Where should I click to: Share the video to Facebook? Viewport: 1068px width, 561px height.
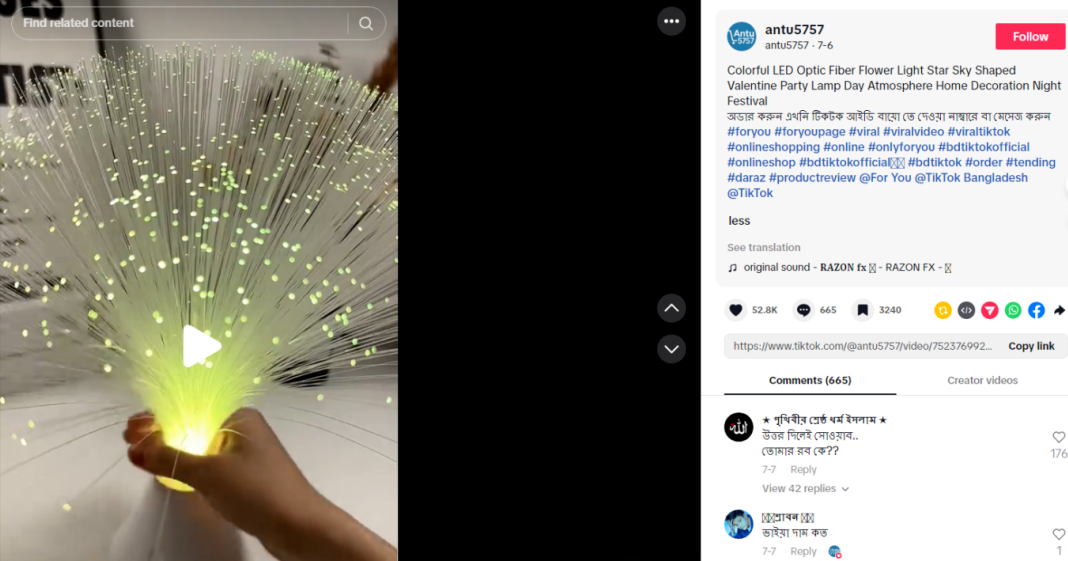(1036, 310)
